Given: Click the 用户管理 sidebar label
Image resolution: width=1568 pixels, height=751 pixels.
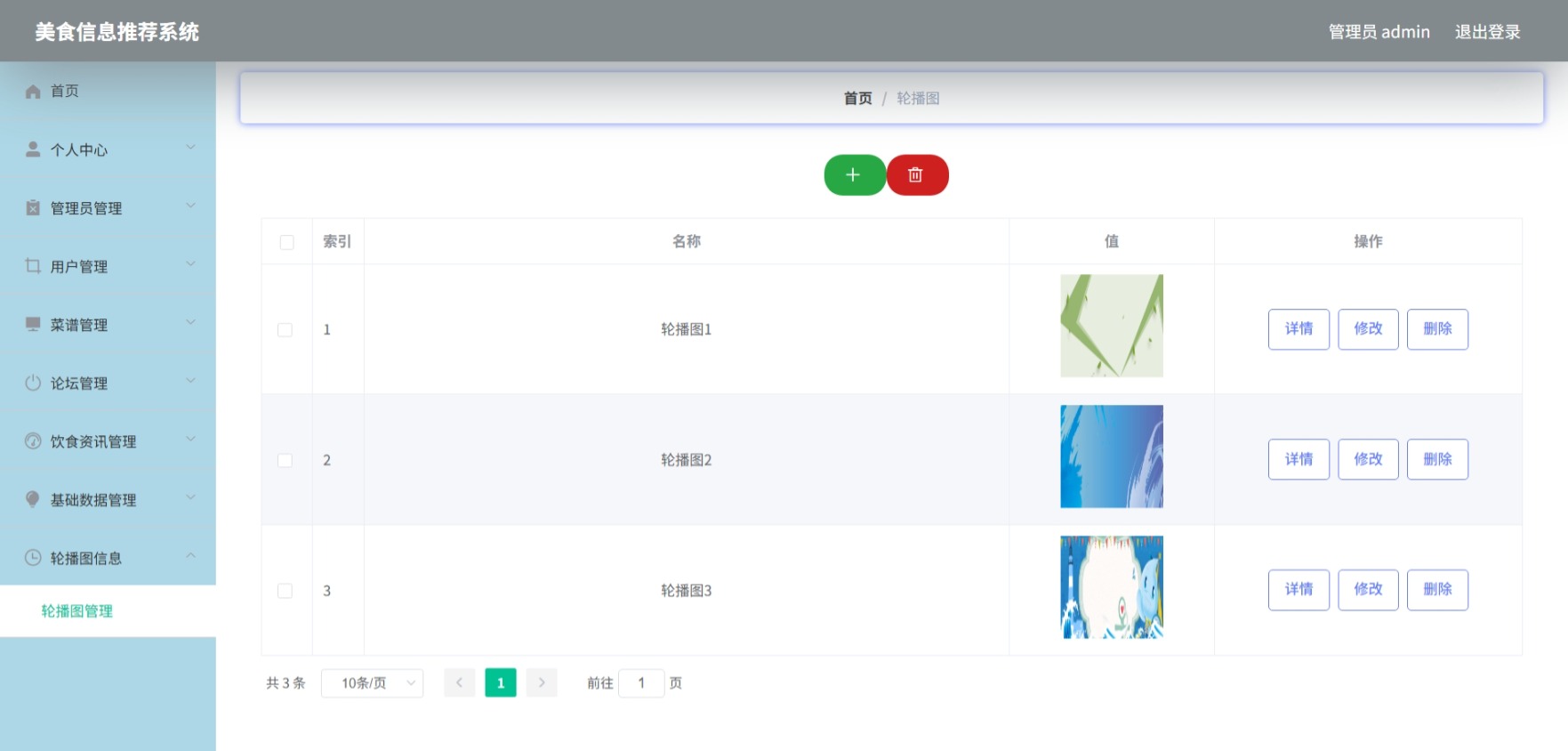Looking at the screenshot, I should click(79, 267).
